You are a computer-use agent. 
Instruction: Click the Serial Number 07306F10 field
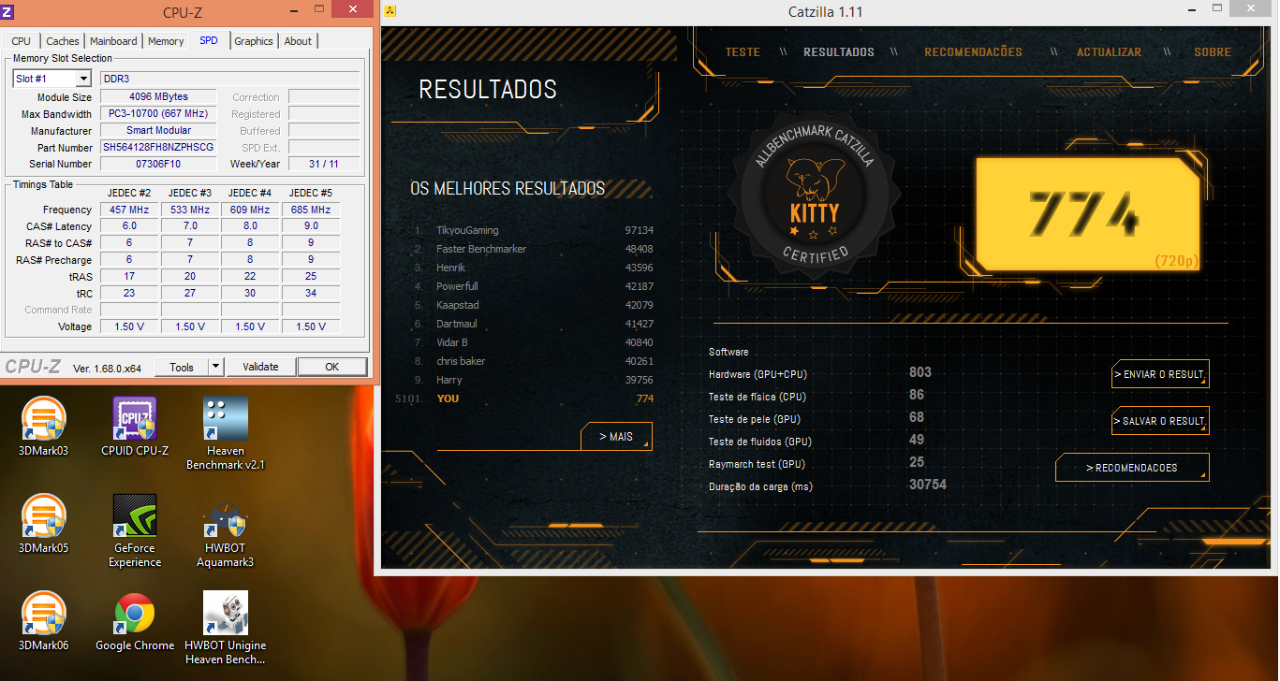159,164
